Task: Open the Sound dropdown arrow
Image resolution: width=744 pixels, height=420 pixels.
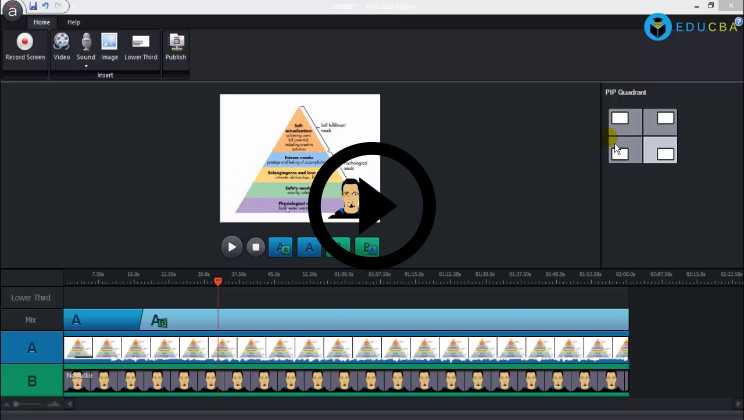Action: (x=86, y=66)
